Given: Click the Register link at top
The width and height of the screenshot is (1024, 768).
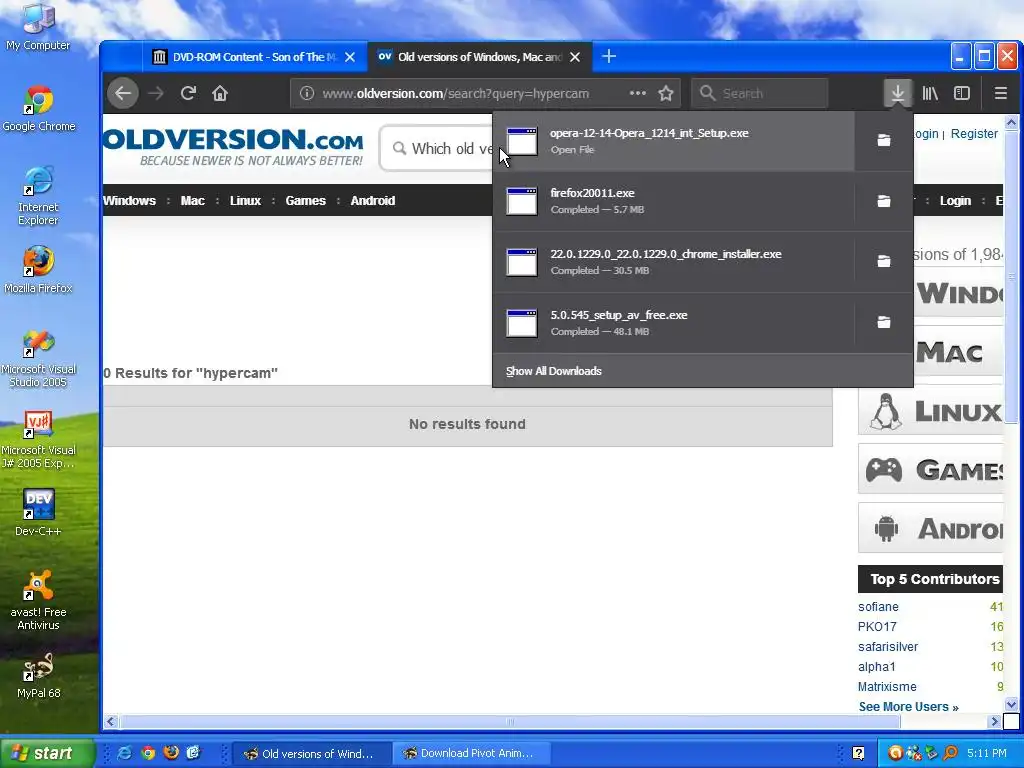Looking at the screenshot, I should [x=974, y=133].
